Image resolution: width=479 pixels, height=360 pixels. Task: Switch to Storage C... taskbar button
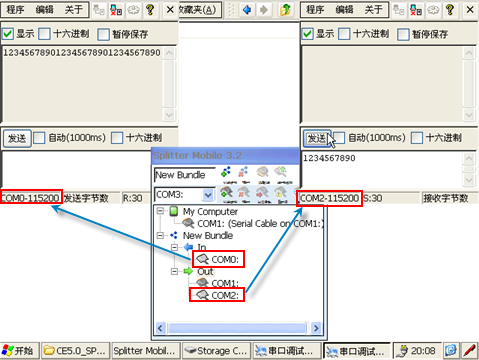pyautogui.click(x=216, y=351)
